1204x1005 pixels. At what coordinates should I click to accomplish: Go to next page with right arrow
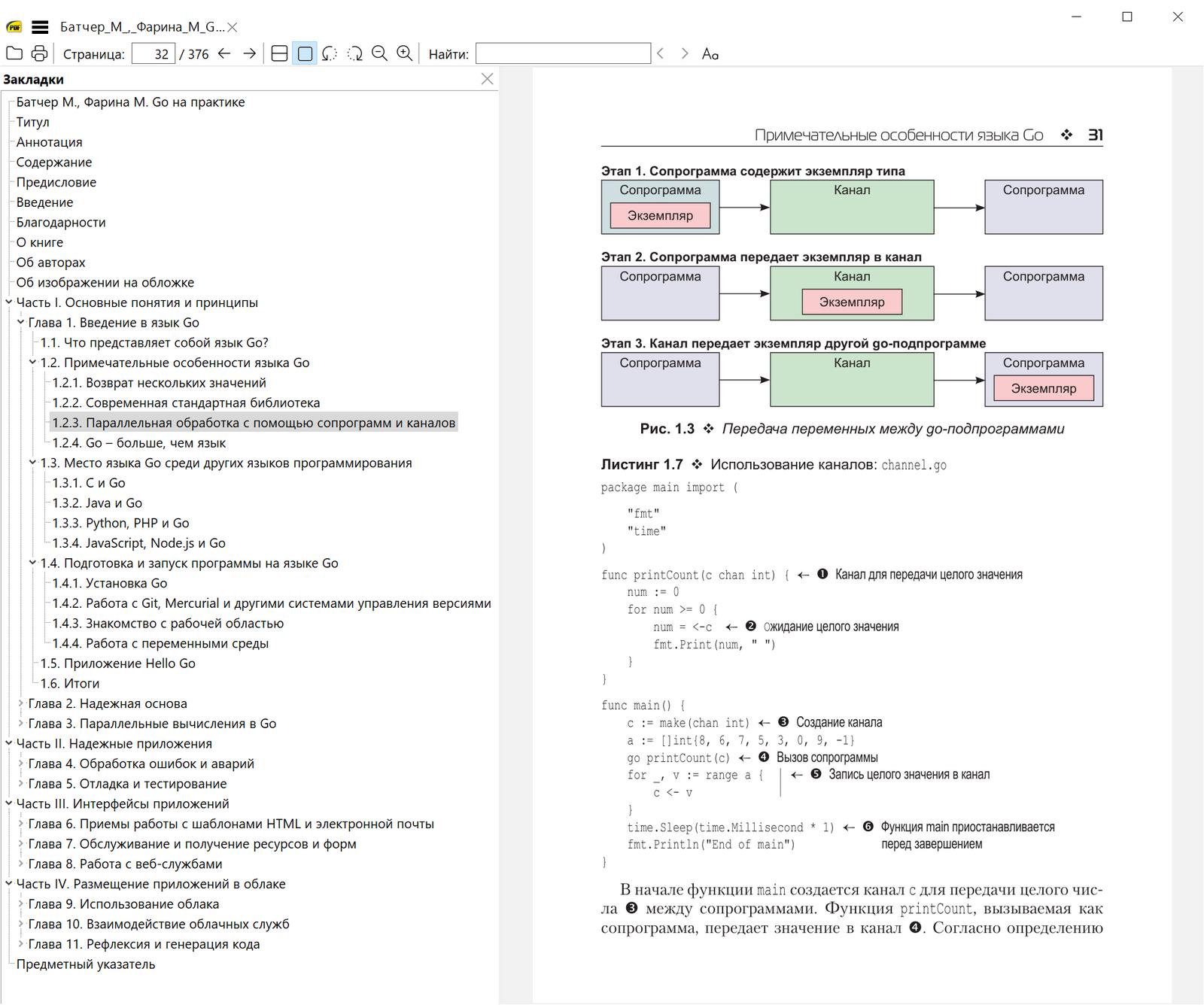click(x=249, y=53)
